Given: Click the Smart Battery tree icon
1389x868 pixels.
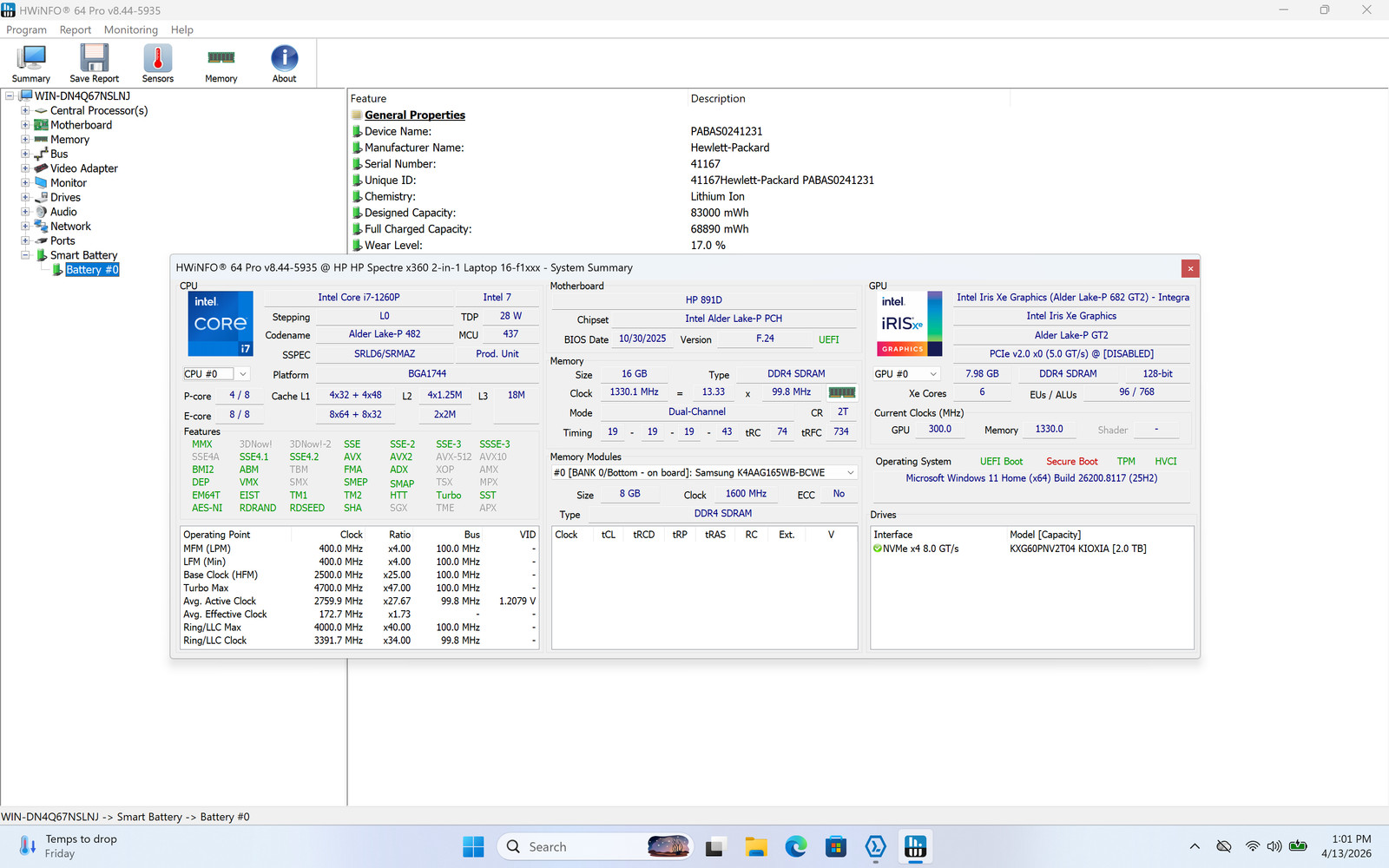Looking at the screenshot, I should (41, 255).
